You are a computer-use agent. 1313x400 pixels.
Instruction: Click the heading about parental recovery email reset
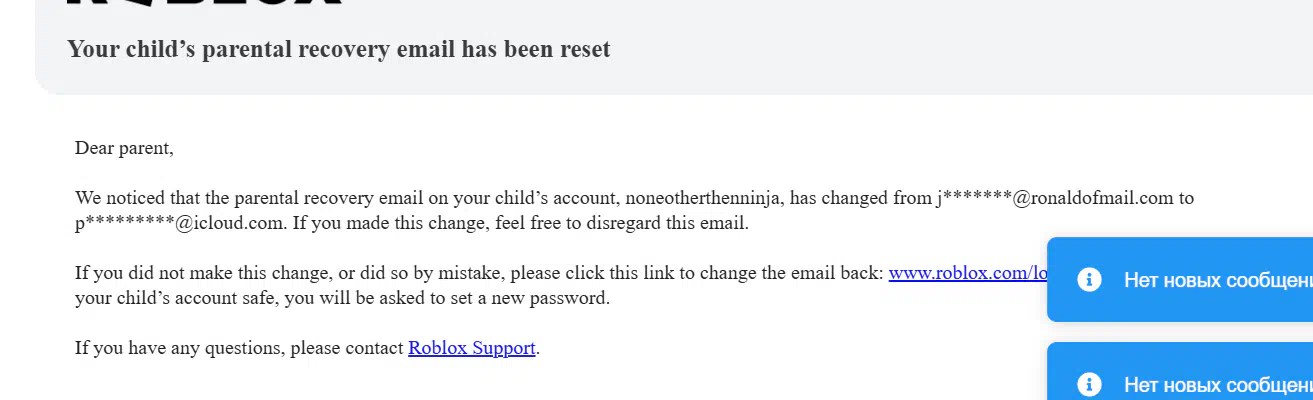click(338, 48)
